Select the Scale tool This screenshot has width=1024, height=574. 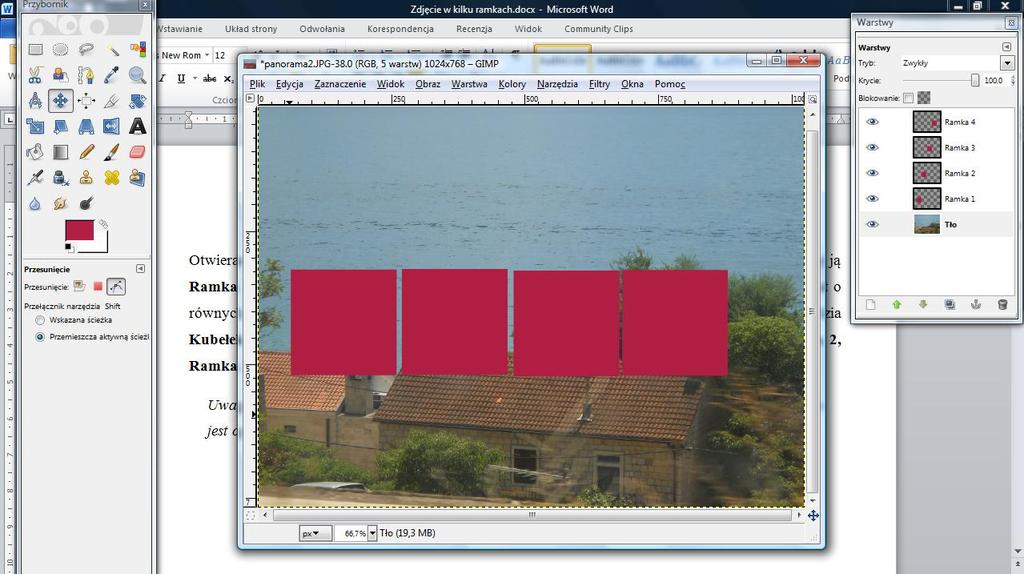(35, 126)
